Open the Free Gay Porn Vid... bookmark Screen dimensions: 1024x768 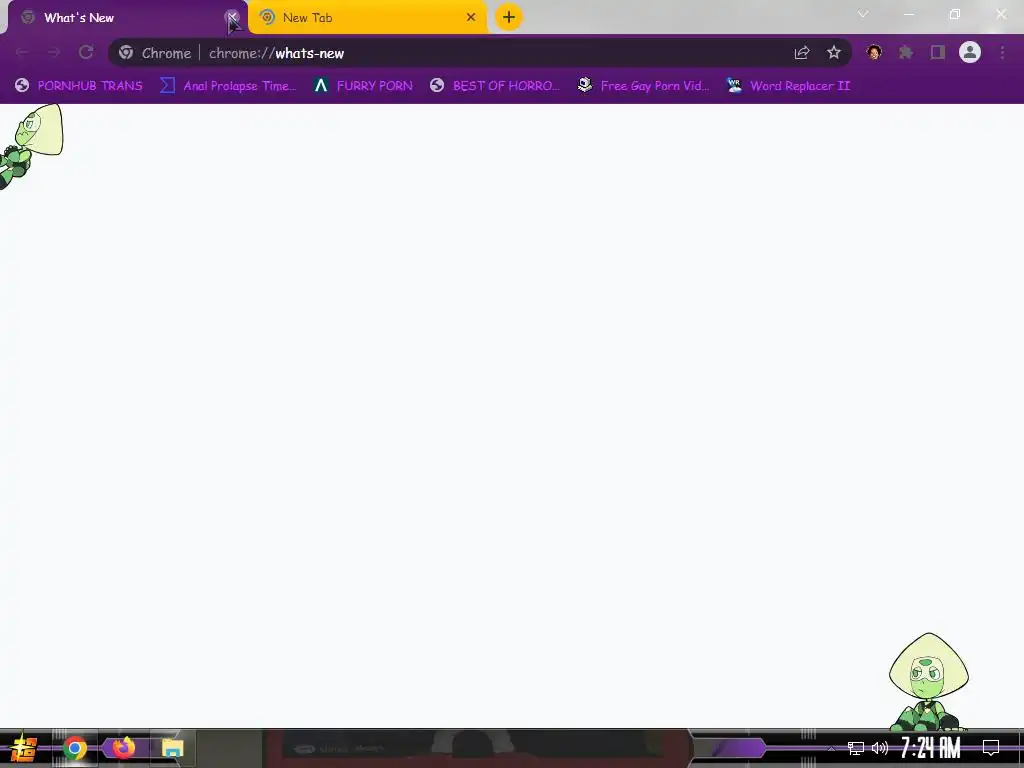click(x=643, y=86)
